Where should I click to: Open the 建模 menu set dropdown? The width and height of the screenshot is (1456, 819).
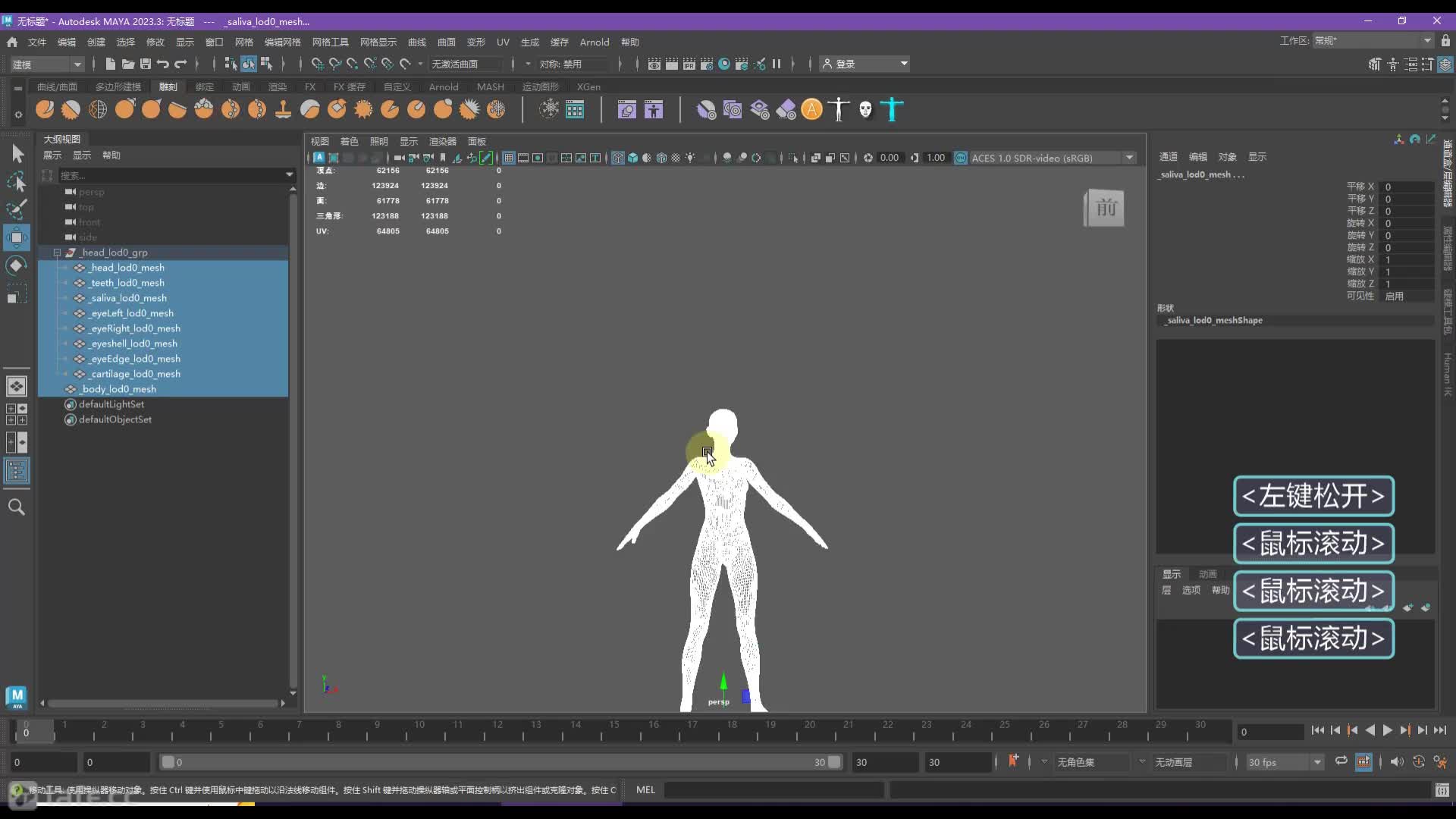tap(46, 64)
